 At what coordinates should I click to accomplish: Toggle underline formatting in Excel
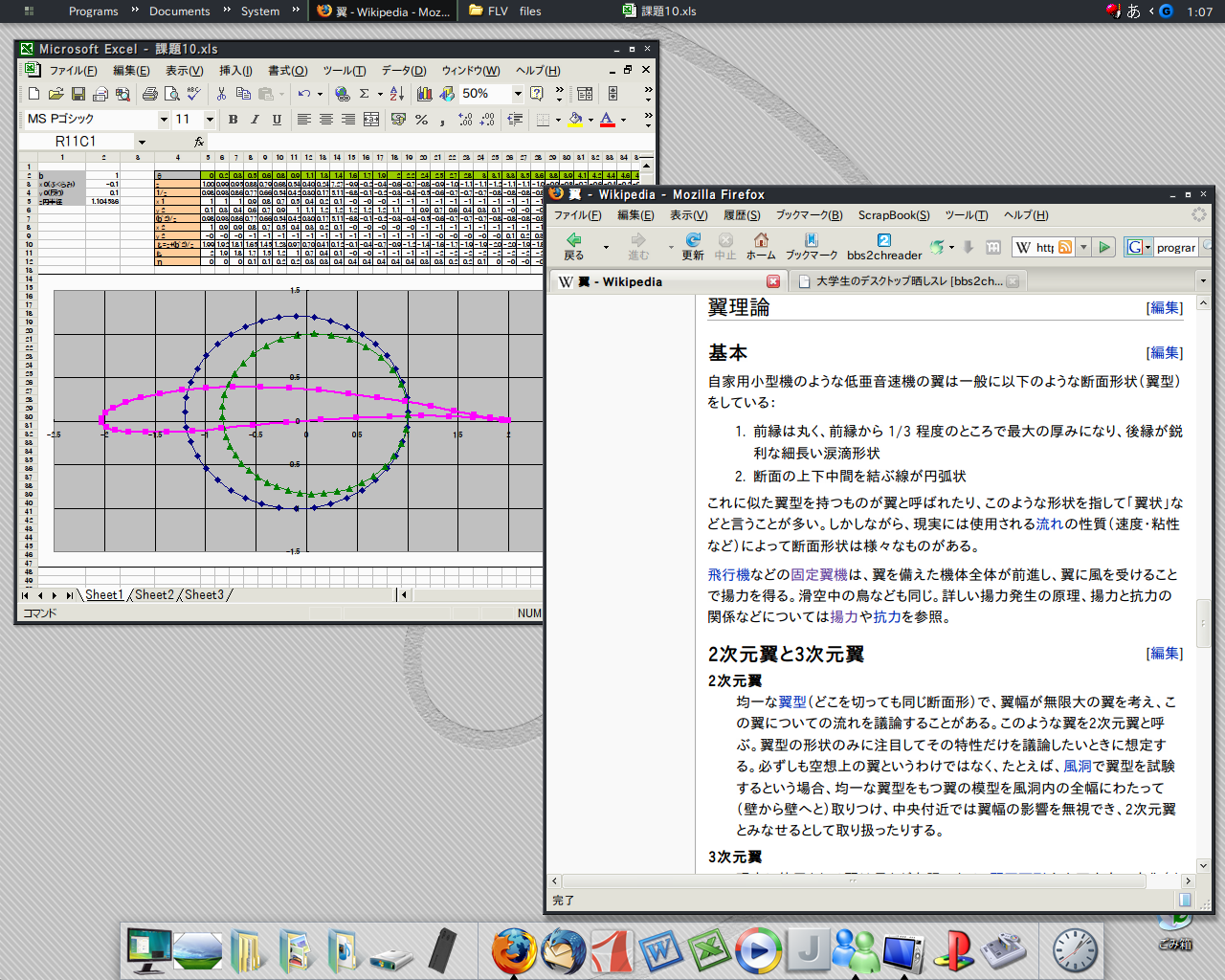pyautogui.click(x=277, y=120)
